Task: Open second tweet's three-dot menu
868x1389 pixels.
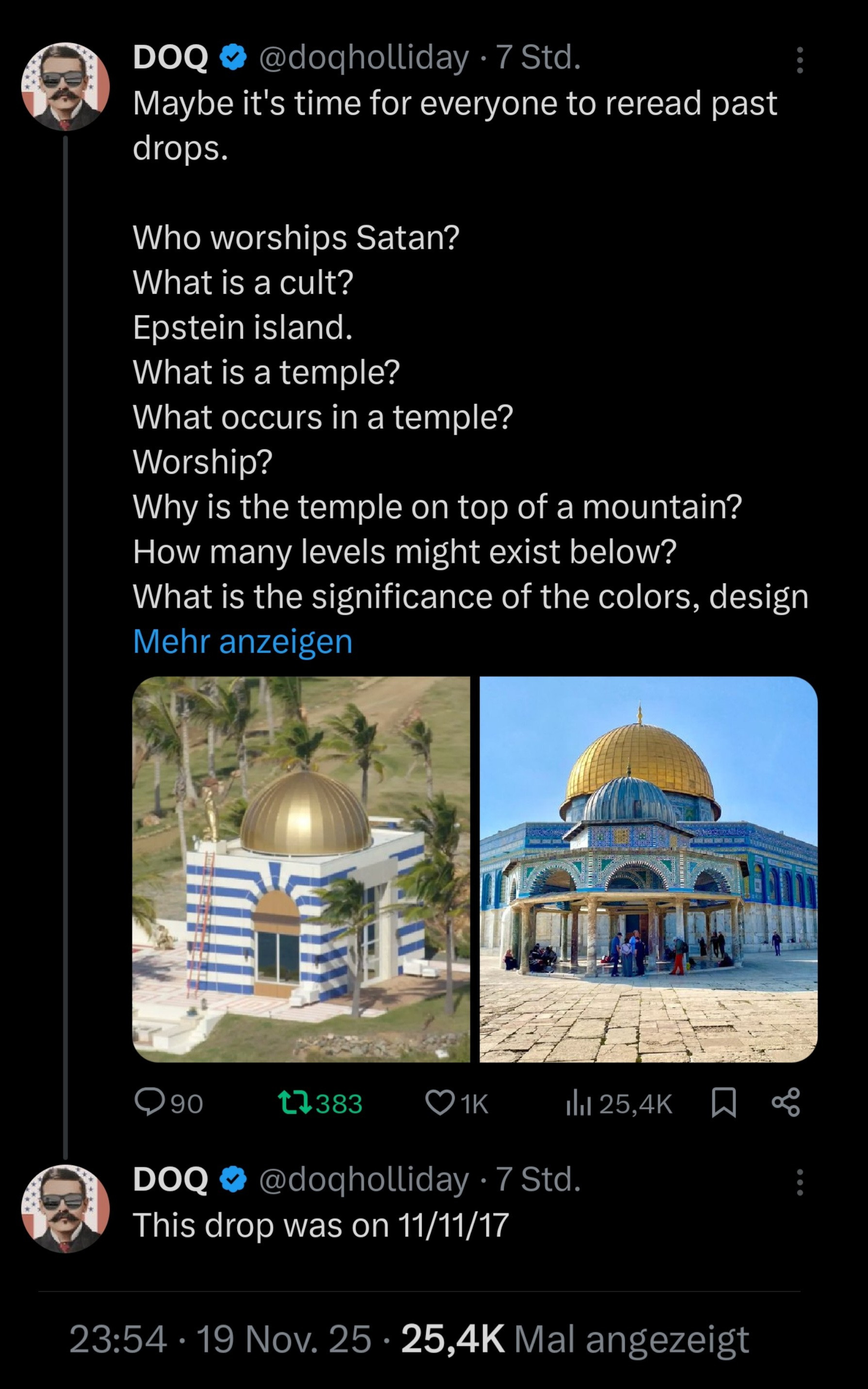Action: click(800, 1182)
